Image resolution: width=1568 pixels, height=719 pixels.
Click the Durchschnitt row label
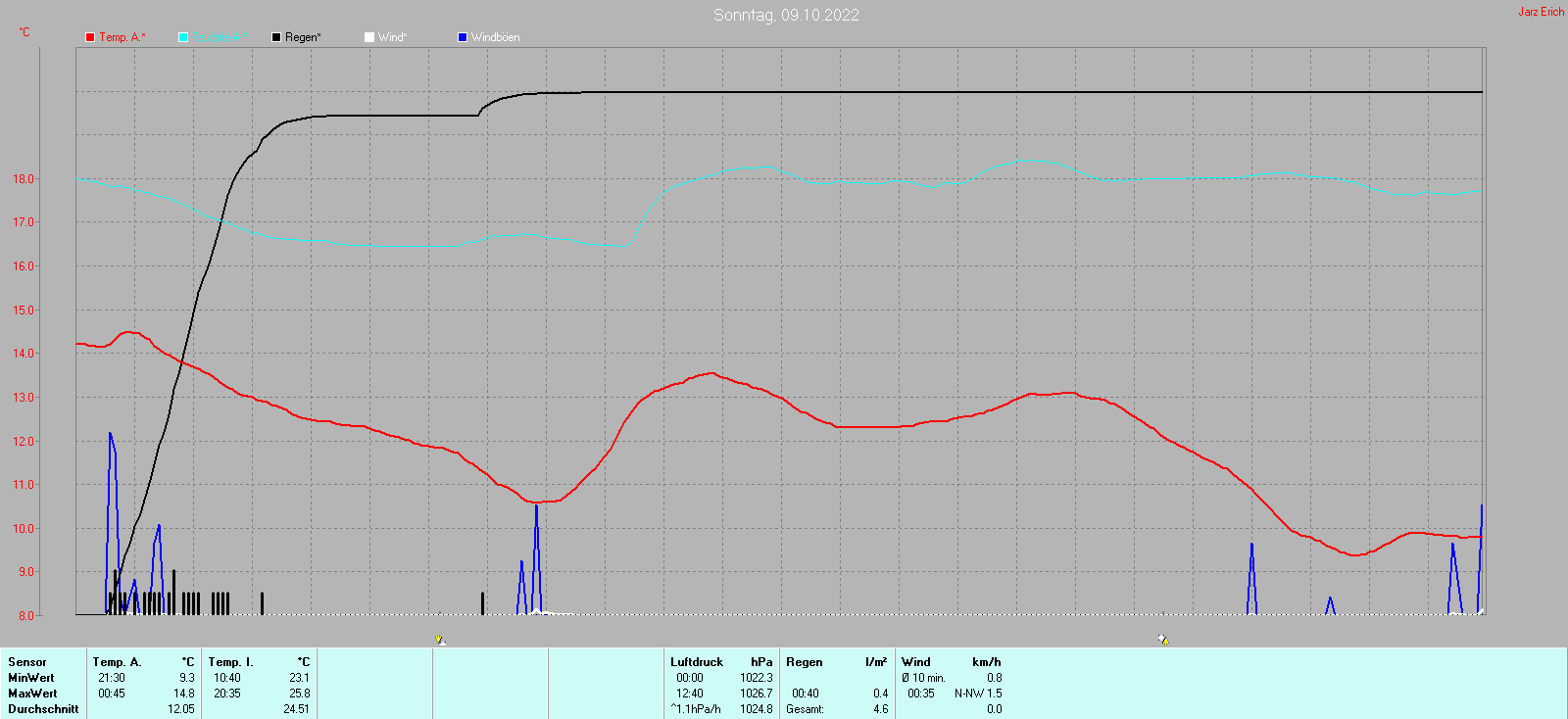(x=43, y=709)
